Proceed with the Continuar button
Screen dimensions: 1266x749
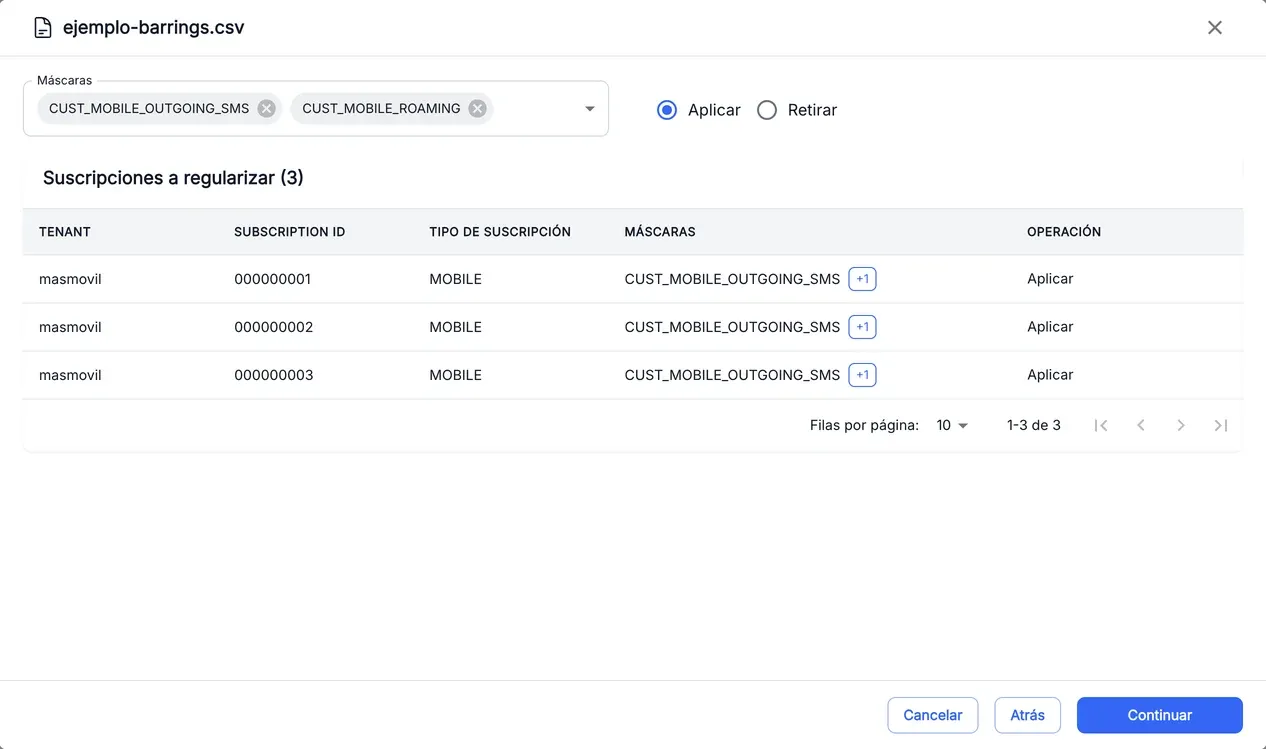click(1159, 715)
